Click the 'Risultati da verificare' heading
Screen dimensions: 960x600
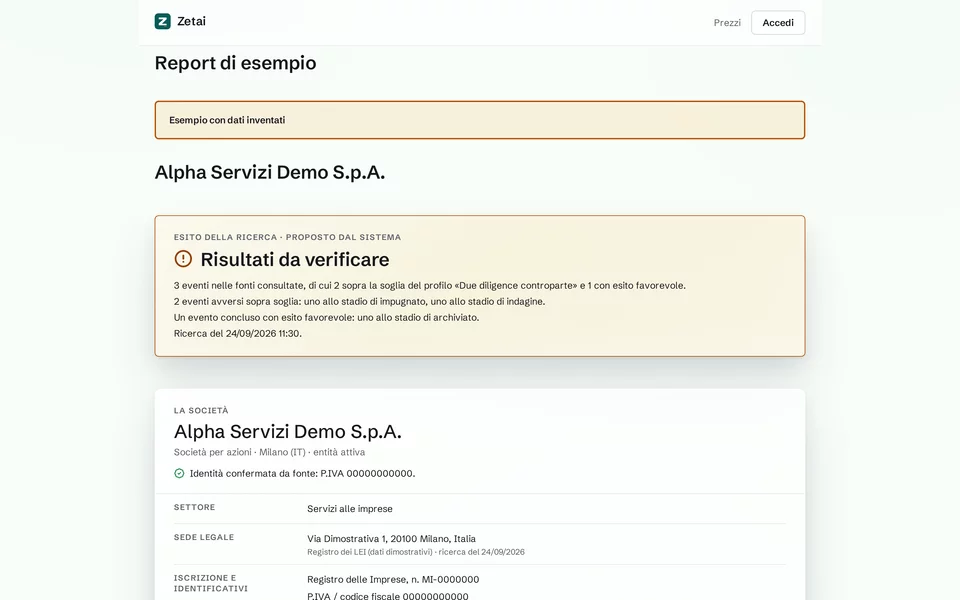point(294,260)
